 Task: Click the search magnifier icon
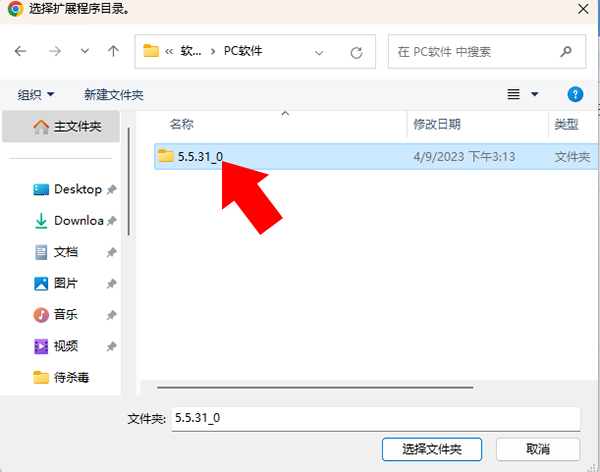pos(566,52)
